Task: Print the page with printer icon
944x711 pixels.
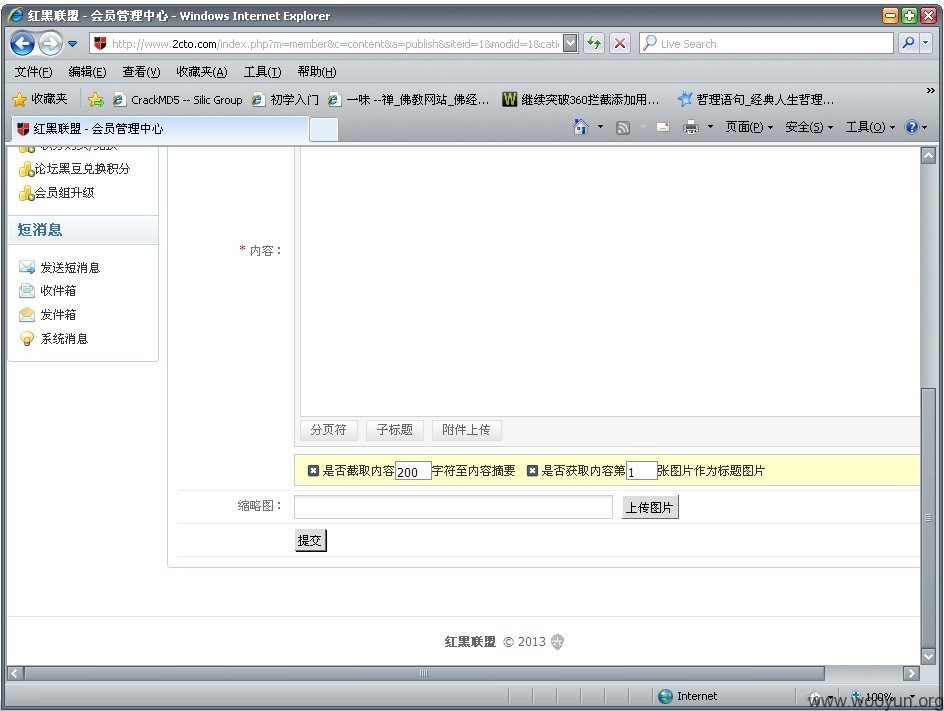Action: 691,127
